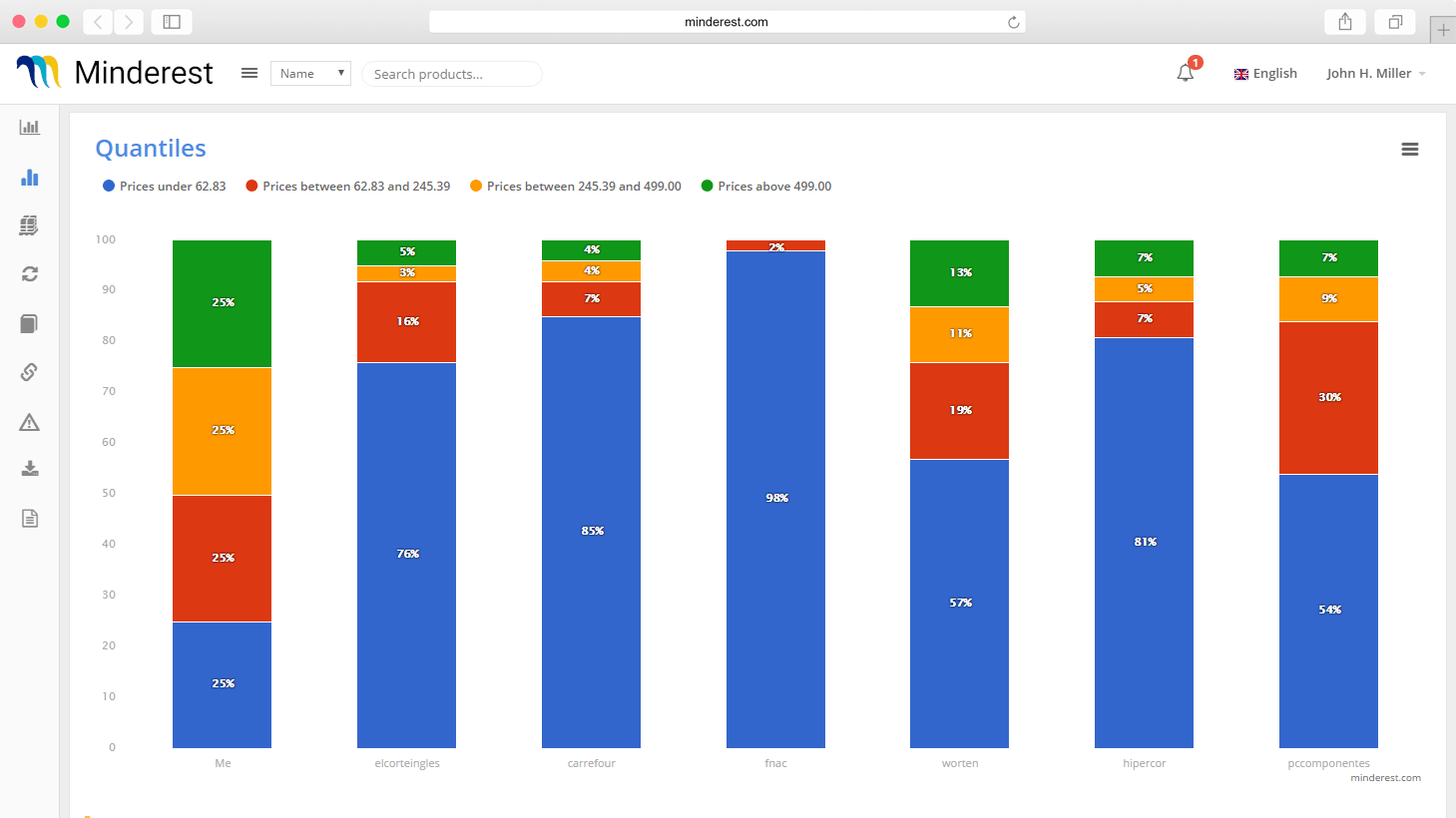Open the links chain sidebar icon
This screenshot has height=818, width=1456.
29,372
